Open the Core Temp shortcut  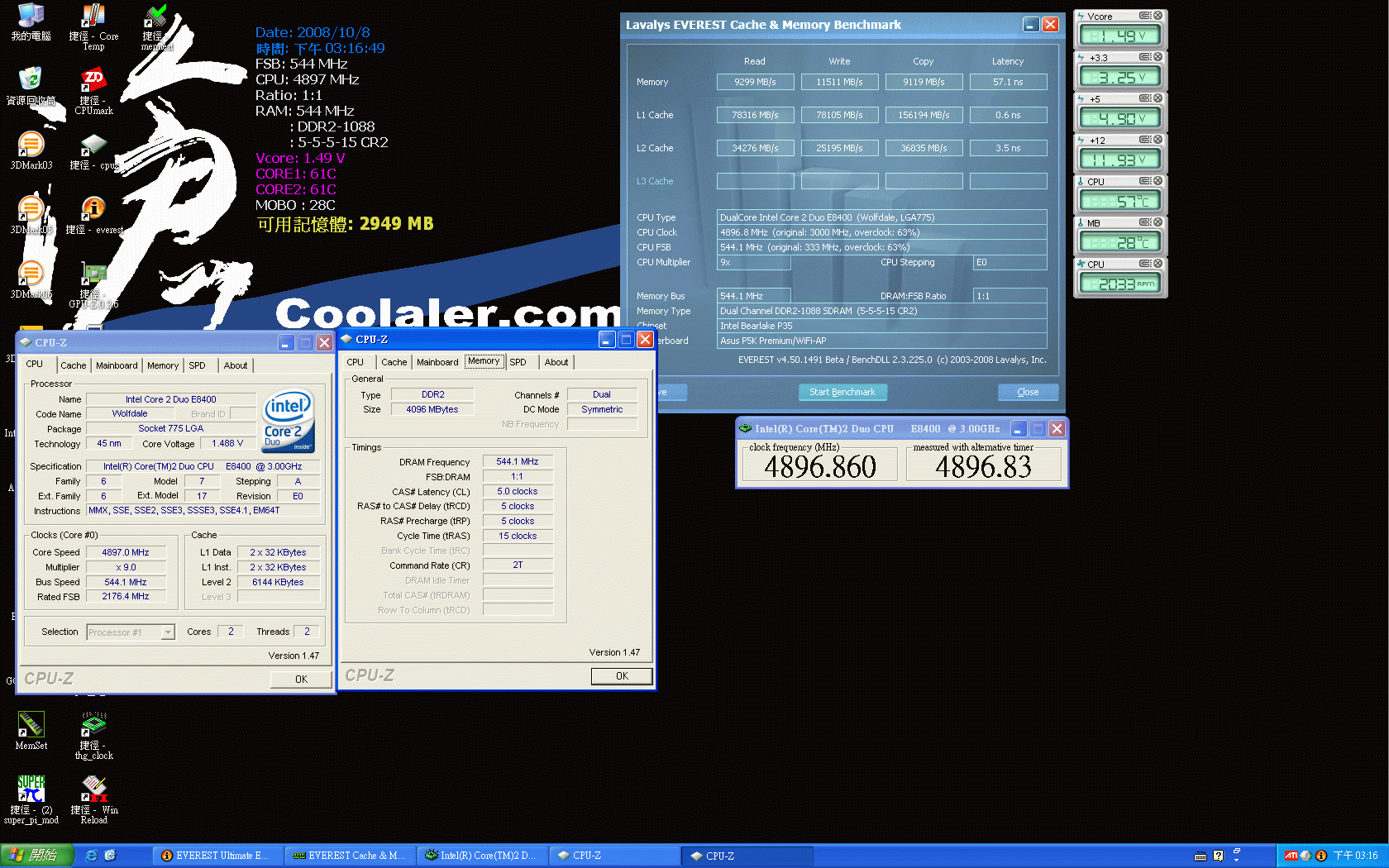[x=93, y=26]
